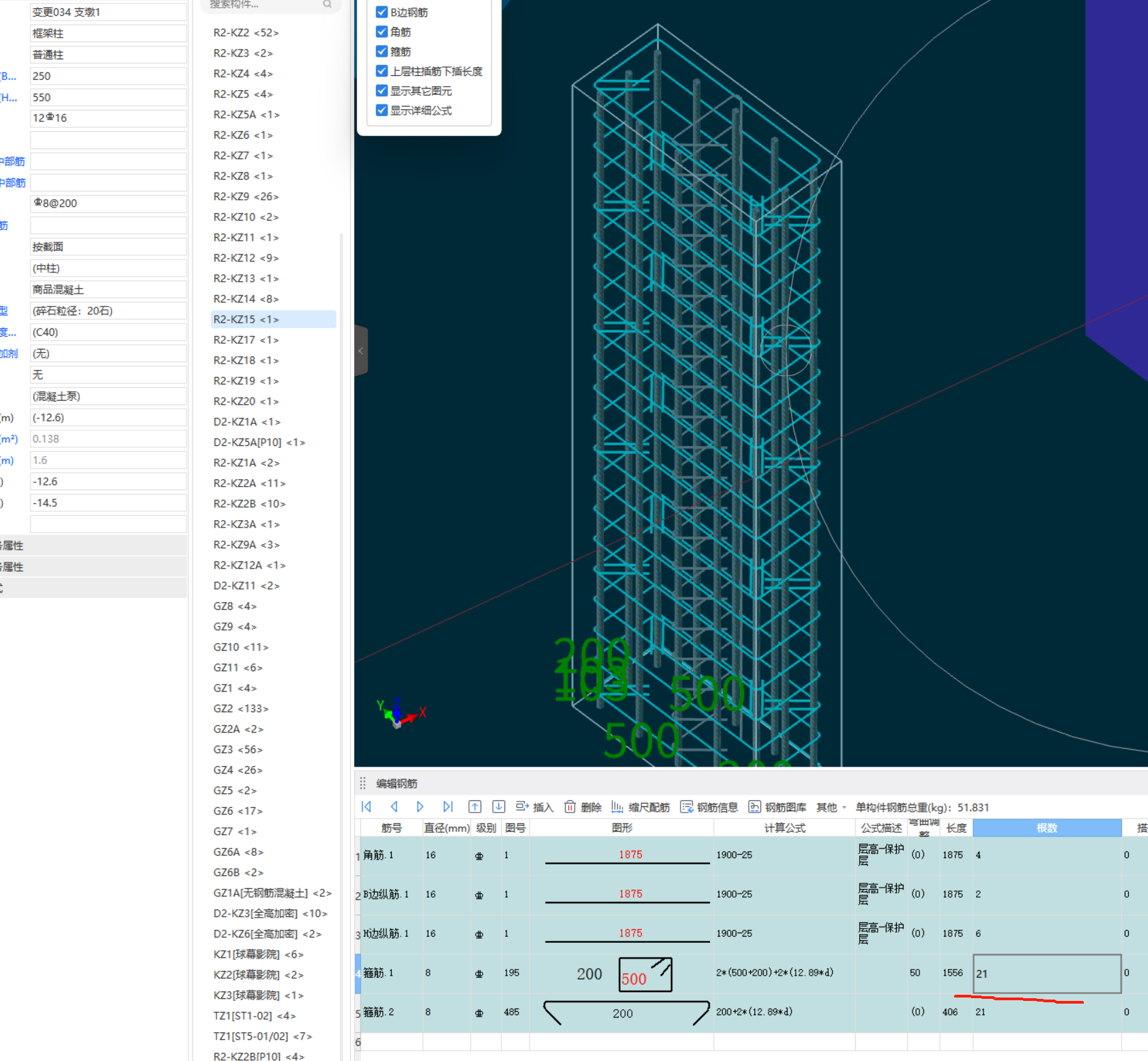Click the 框架柱 structure type field

109,33
